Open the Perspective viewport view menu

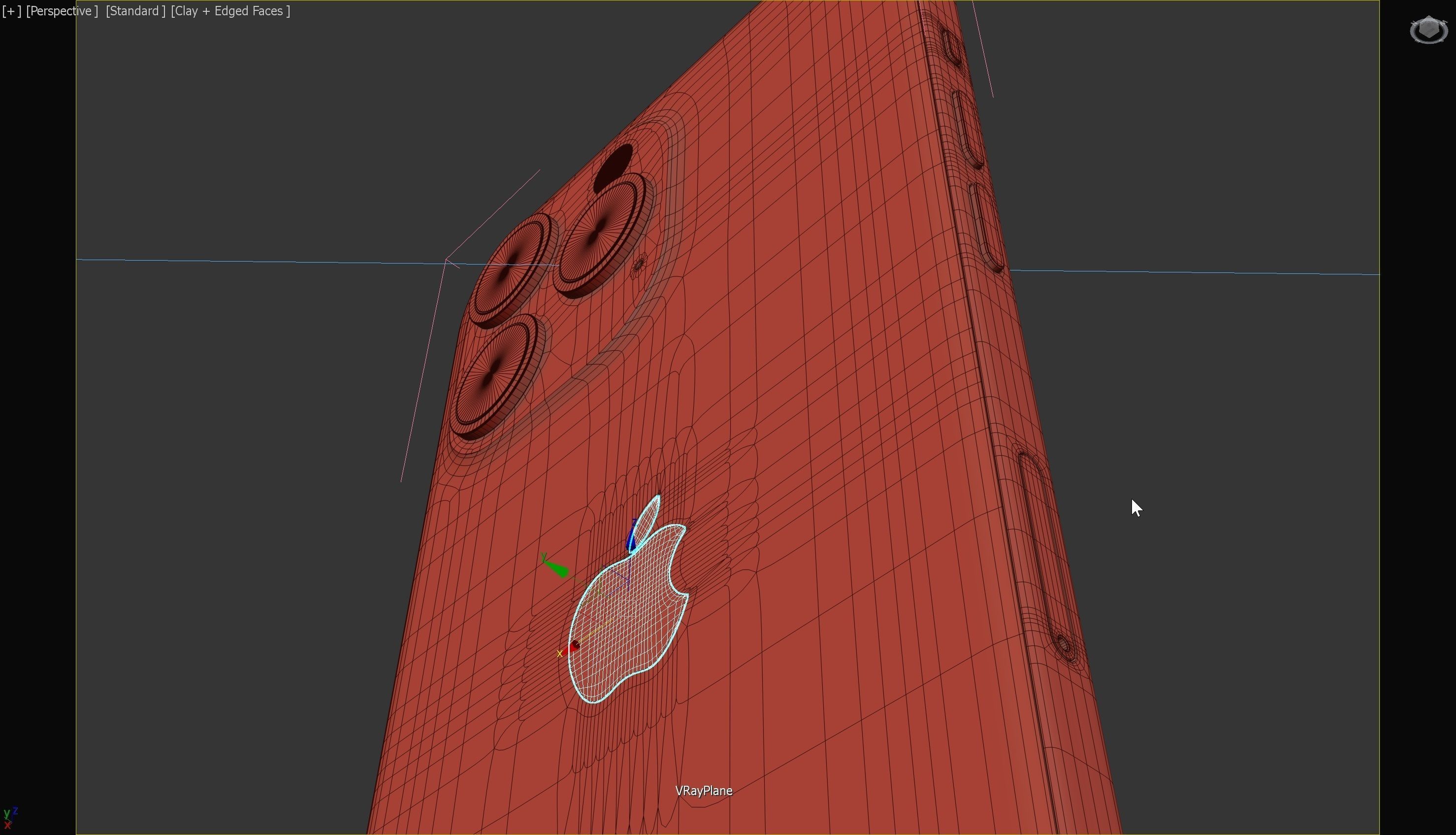coord(62,11)
